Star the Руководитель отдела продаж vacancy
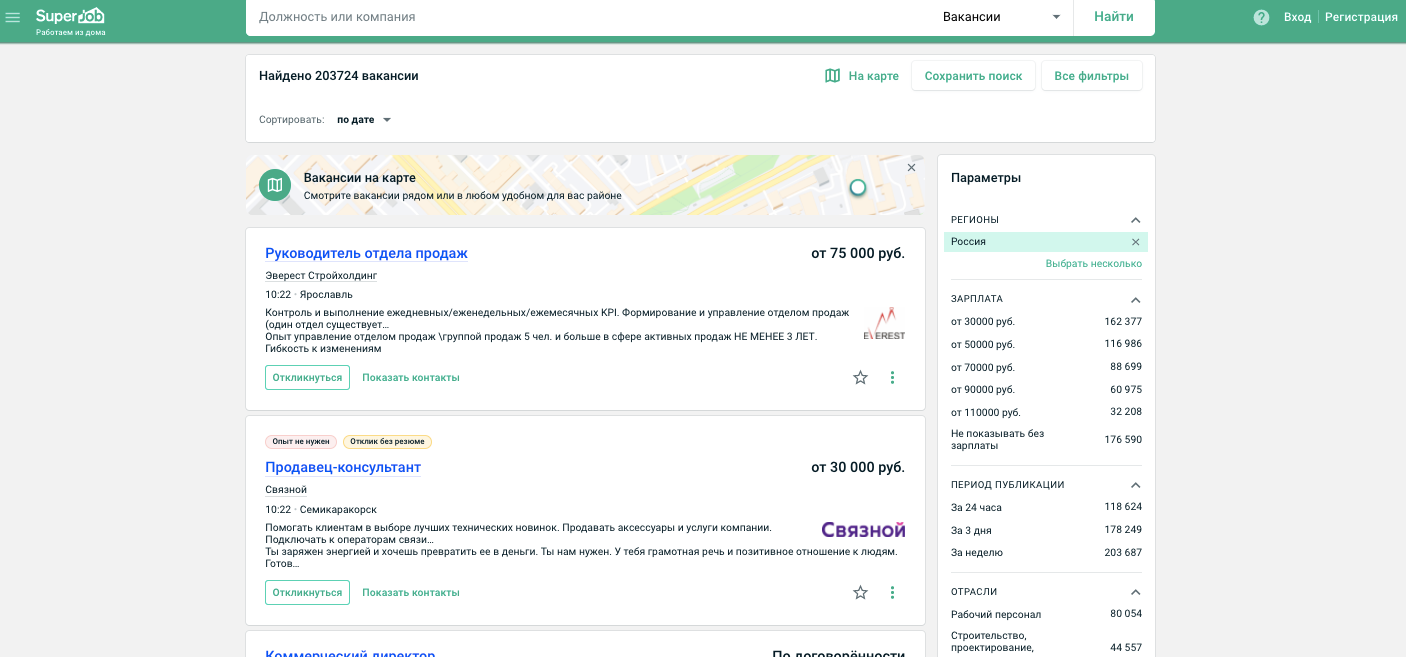The image size is (1406, 657). click(x=860, y=378)
